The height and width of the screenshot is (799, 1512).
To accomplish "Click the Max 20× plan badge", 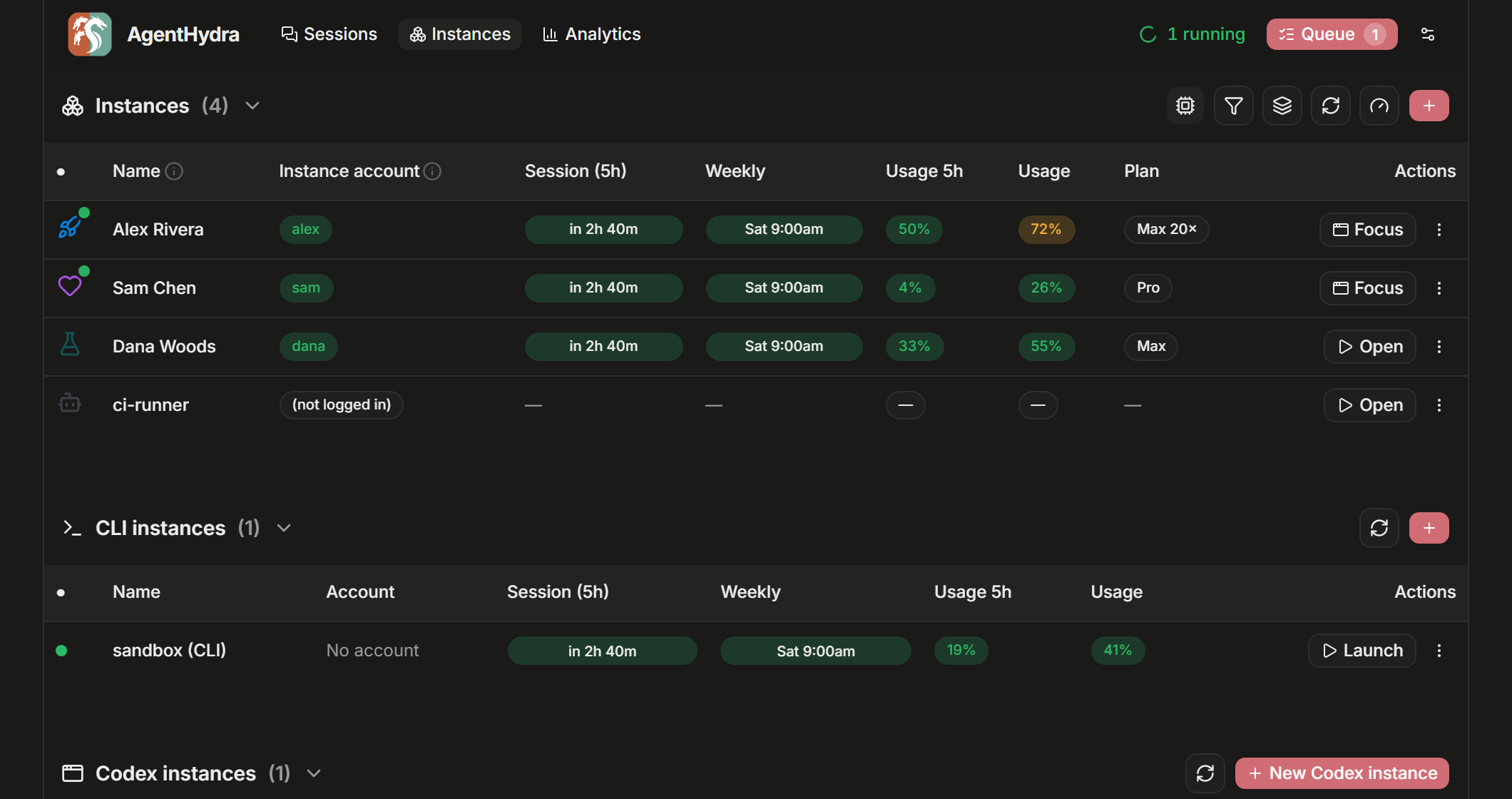I will point(1167,230).
